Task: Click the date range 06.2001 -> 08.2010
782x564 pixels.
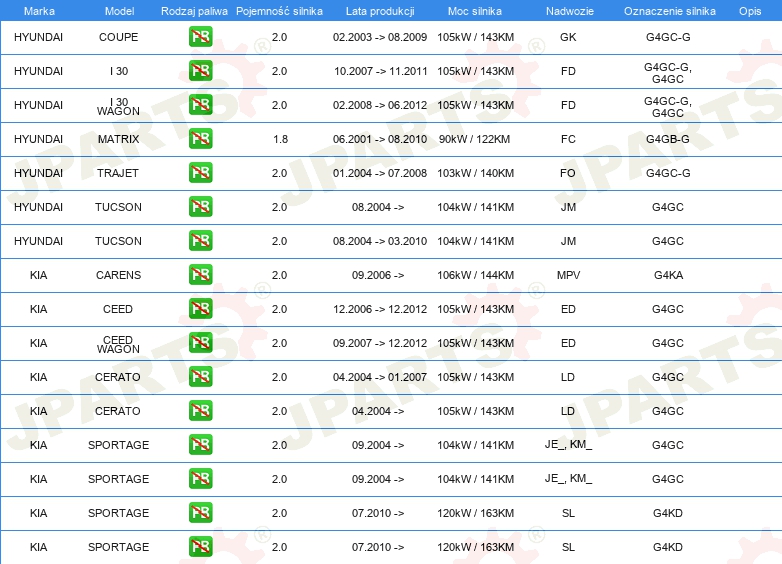Action: pyautogui.click(x=380, y=139)
